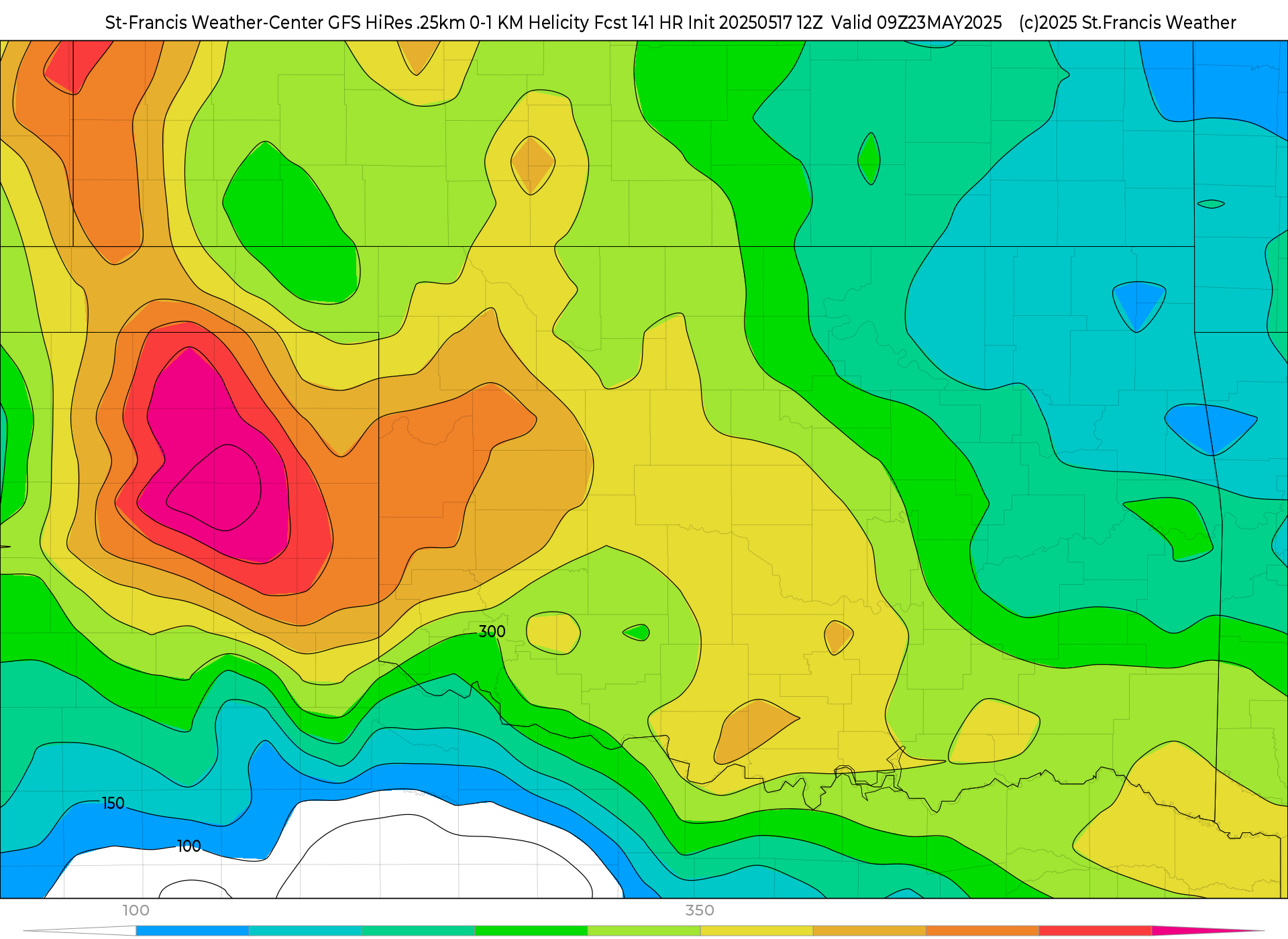Click the '300' contour label on the map

[x=492, y=631]
